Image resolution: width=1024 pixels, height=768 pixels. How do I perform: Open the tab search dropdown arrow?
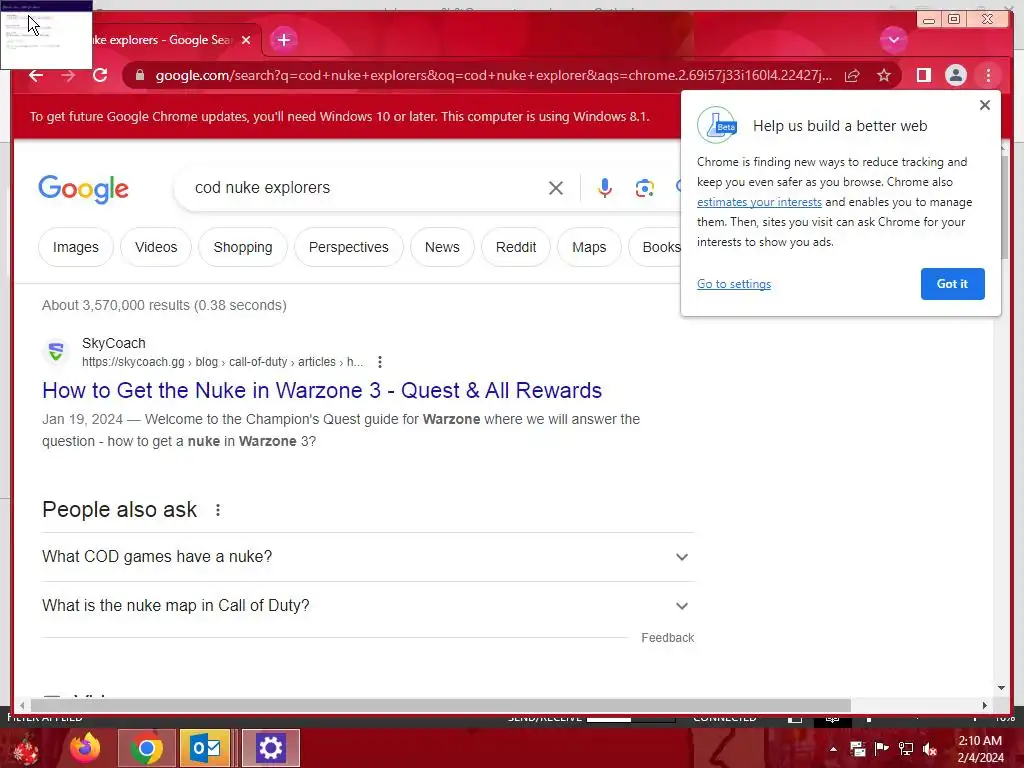coord(893,40)
